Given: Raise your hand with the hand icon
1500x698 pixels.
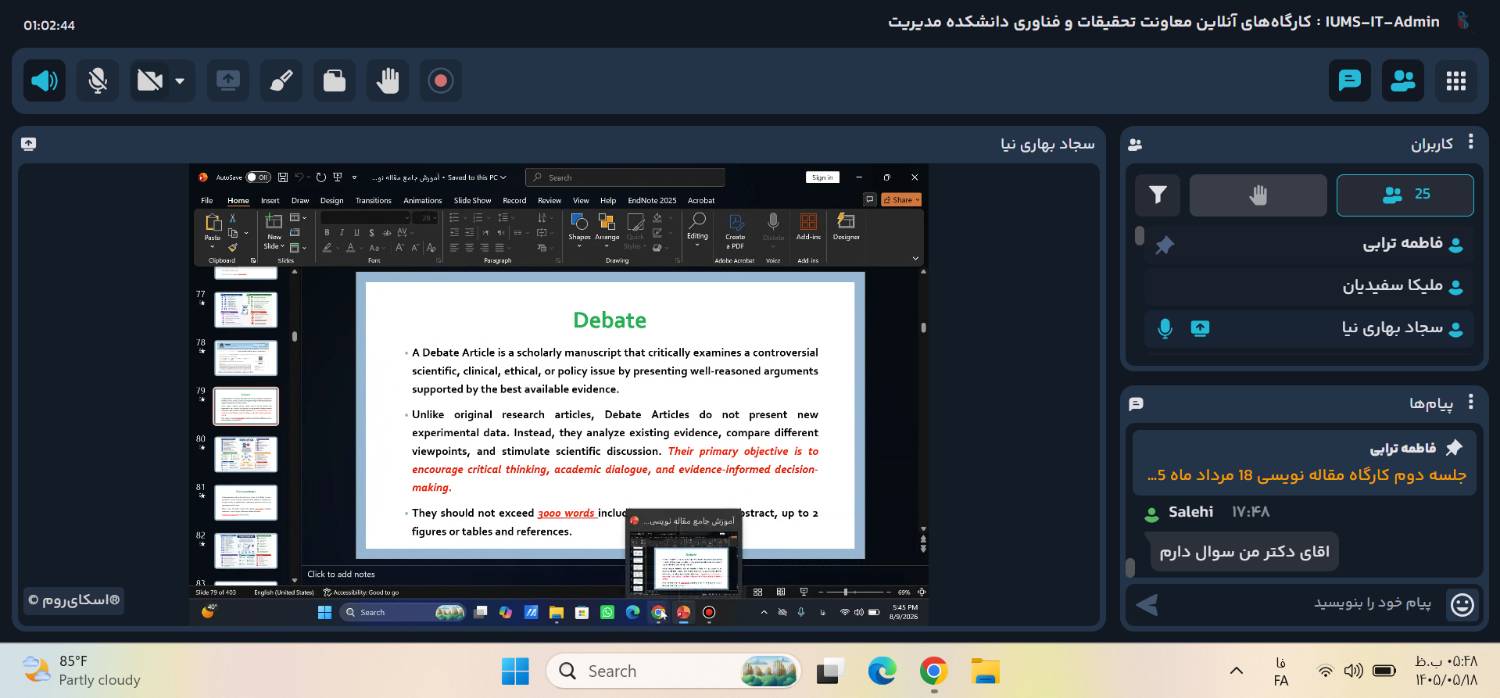Looking at the screenshot, I should coord(387,81).
